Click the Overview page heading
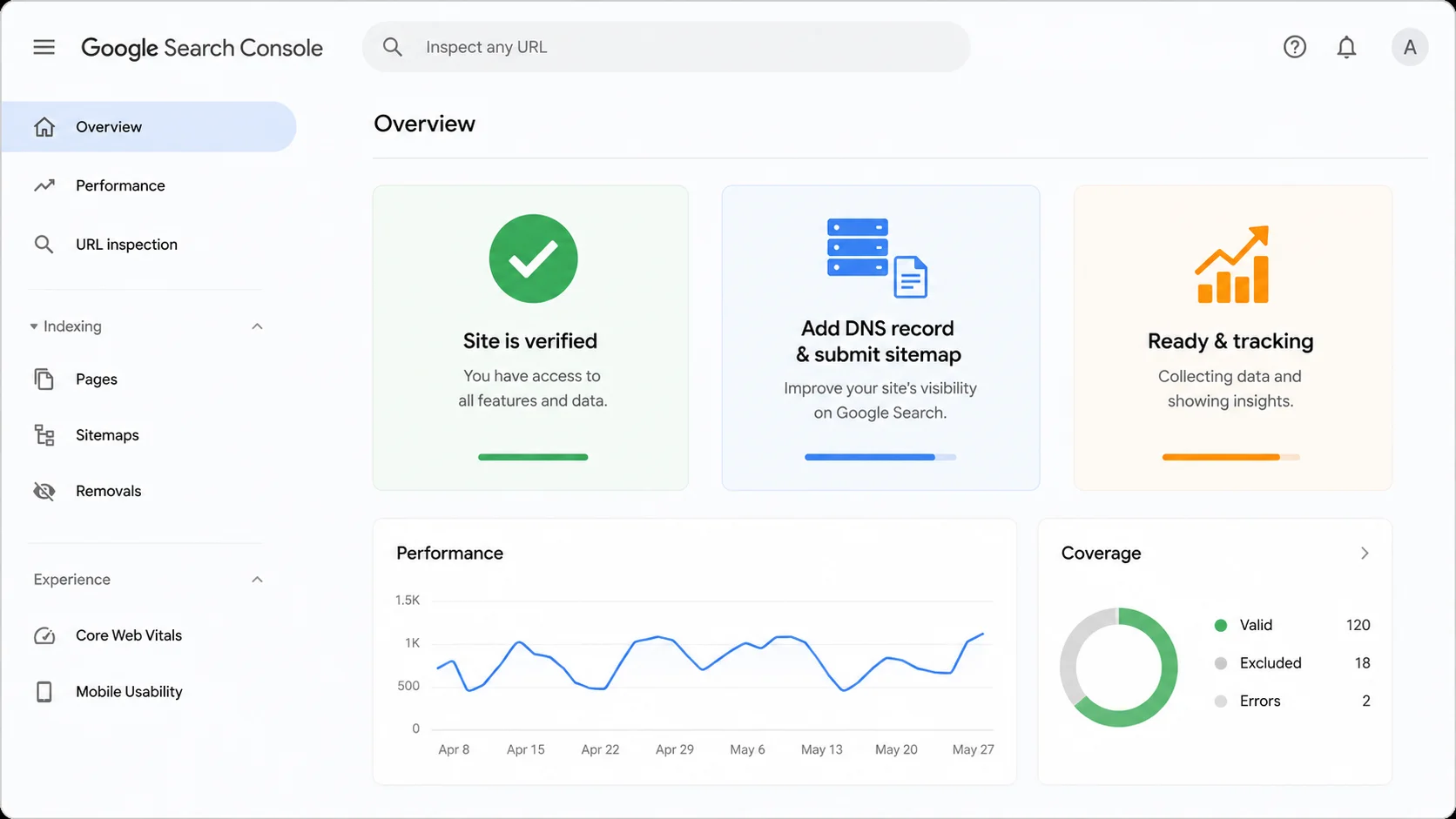Screen dimensions: 1456x819 [424, 124]
